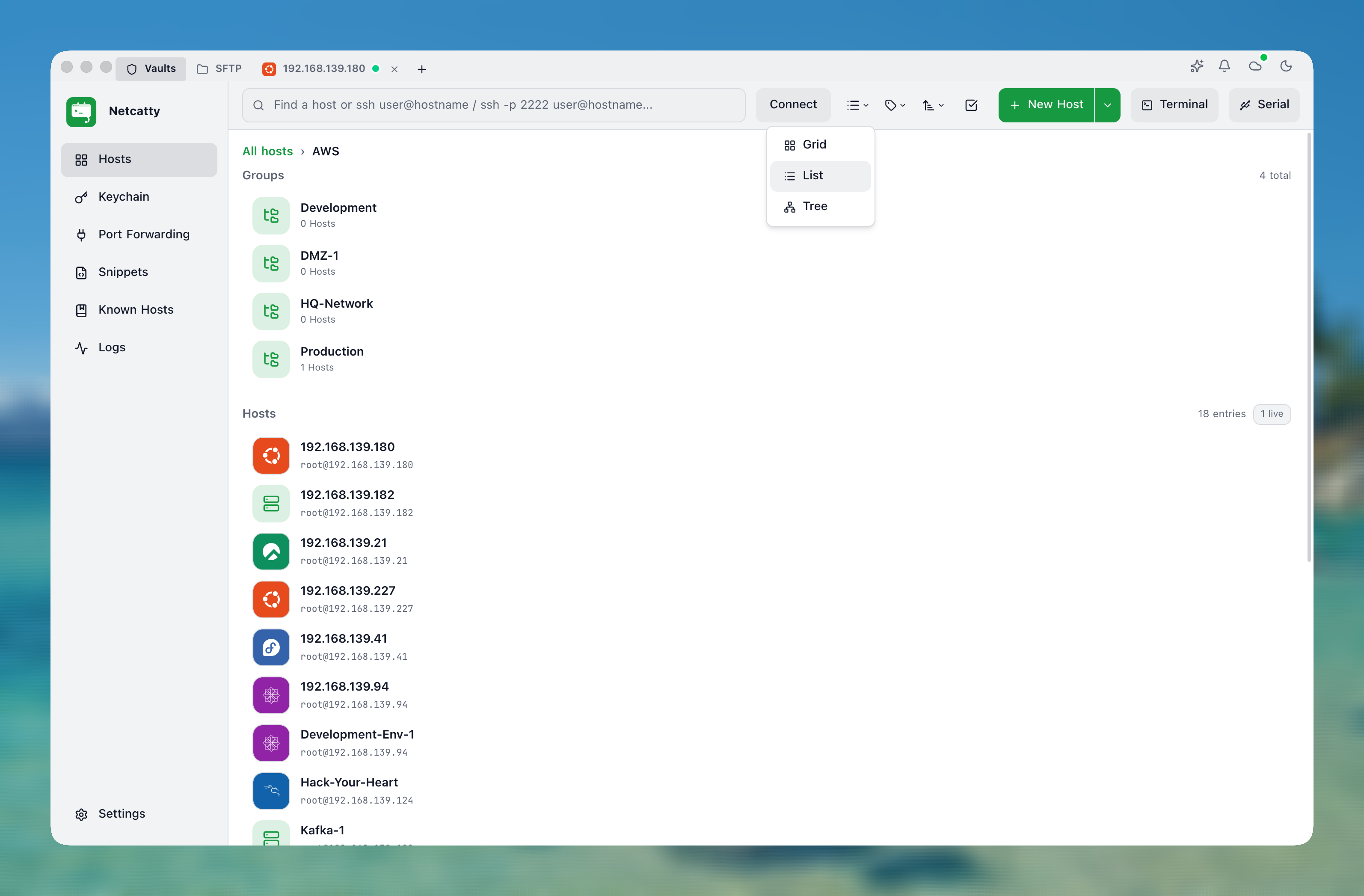Add a new tab with the plus icon
1364x896 pixels.
click(422, 69)
